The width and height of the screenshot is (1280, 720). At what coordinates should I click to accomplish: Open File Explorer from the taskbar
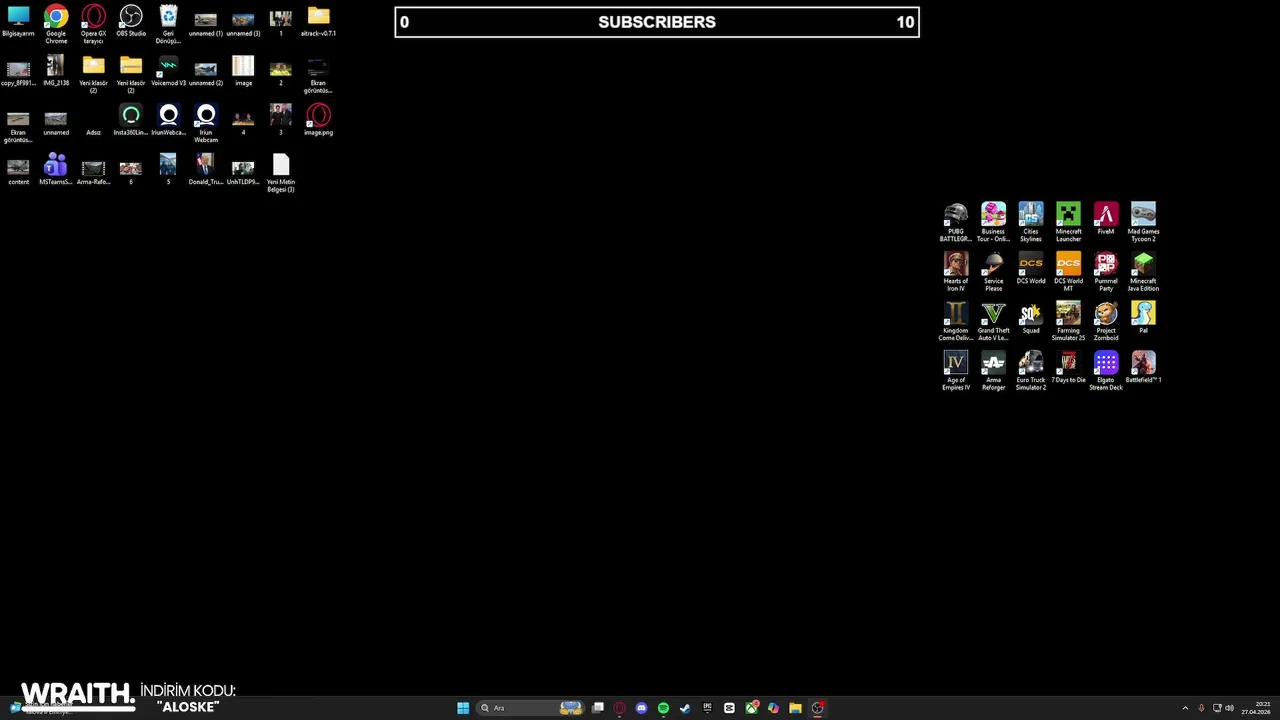click(795, 708)
